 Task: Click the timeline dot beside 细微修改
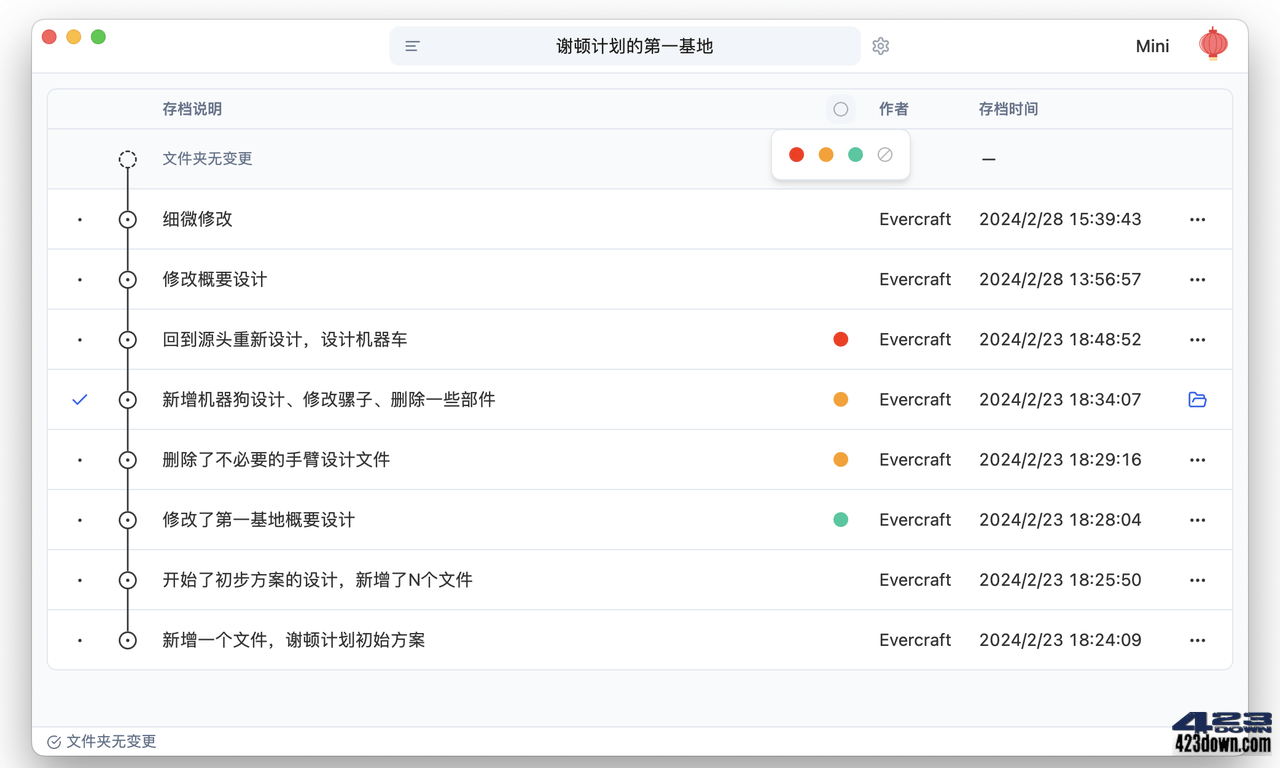[127, 219]
